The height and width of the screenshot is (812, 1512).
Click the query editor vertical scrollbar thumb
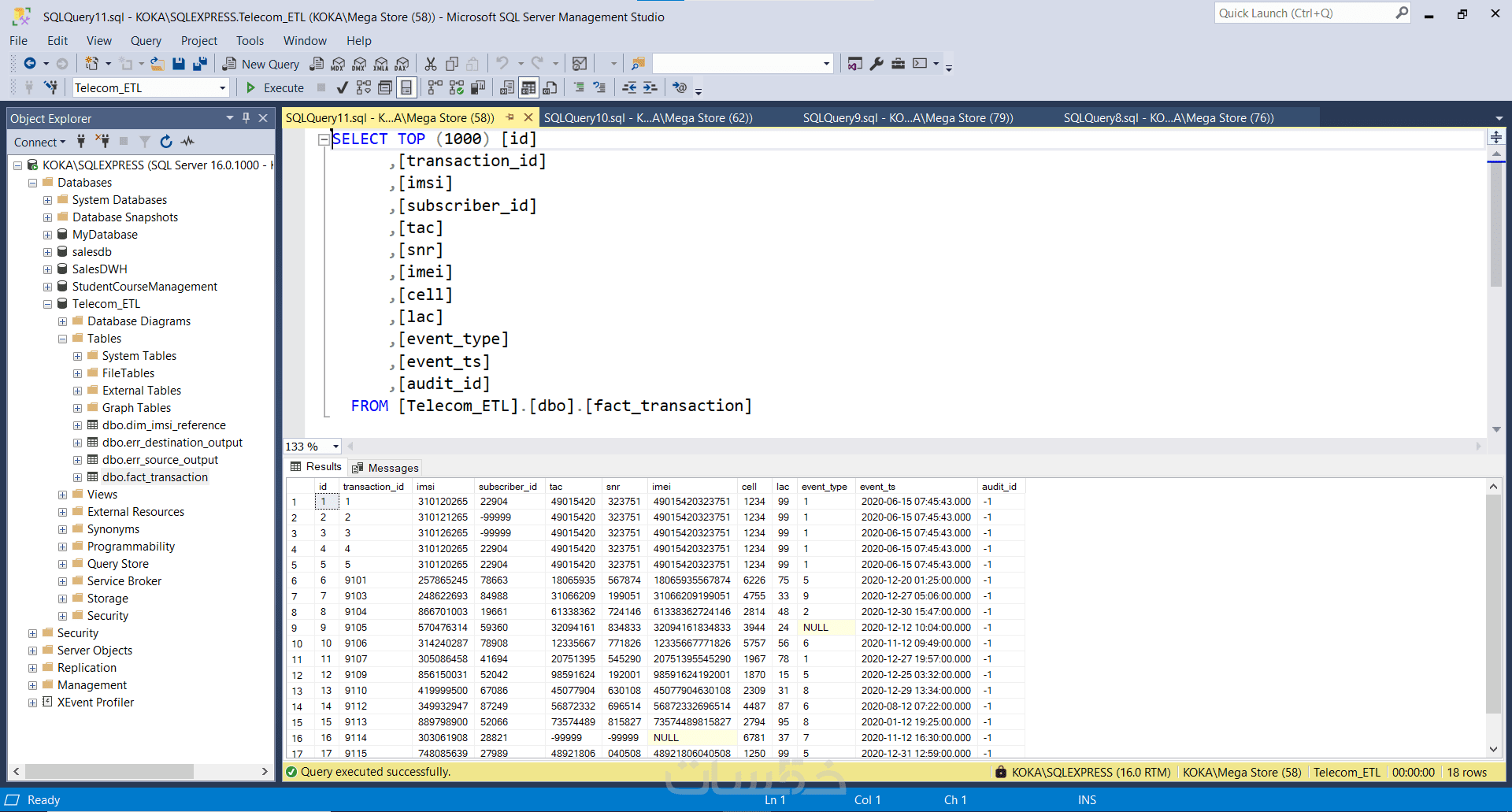click(1496, 225)
